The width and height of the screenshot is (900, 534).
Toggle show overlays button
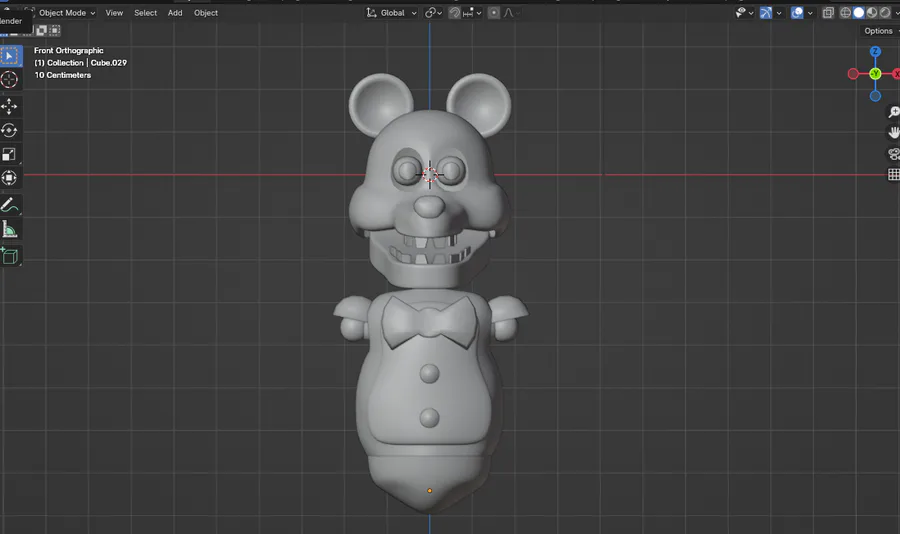797,13
